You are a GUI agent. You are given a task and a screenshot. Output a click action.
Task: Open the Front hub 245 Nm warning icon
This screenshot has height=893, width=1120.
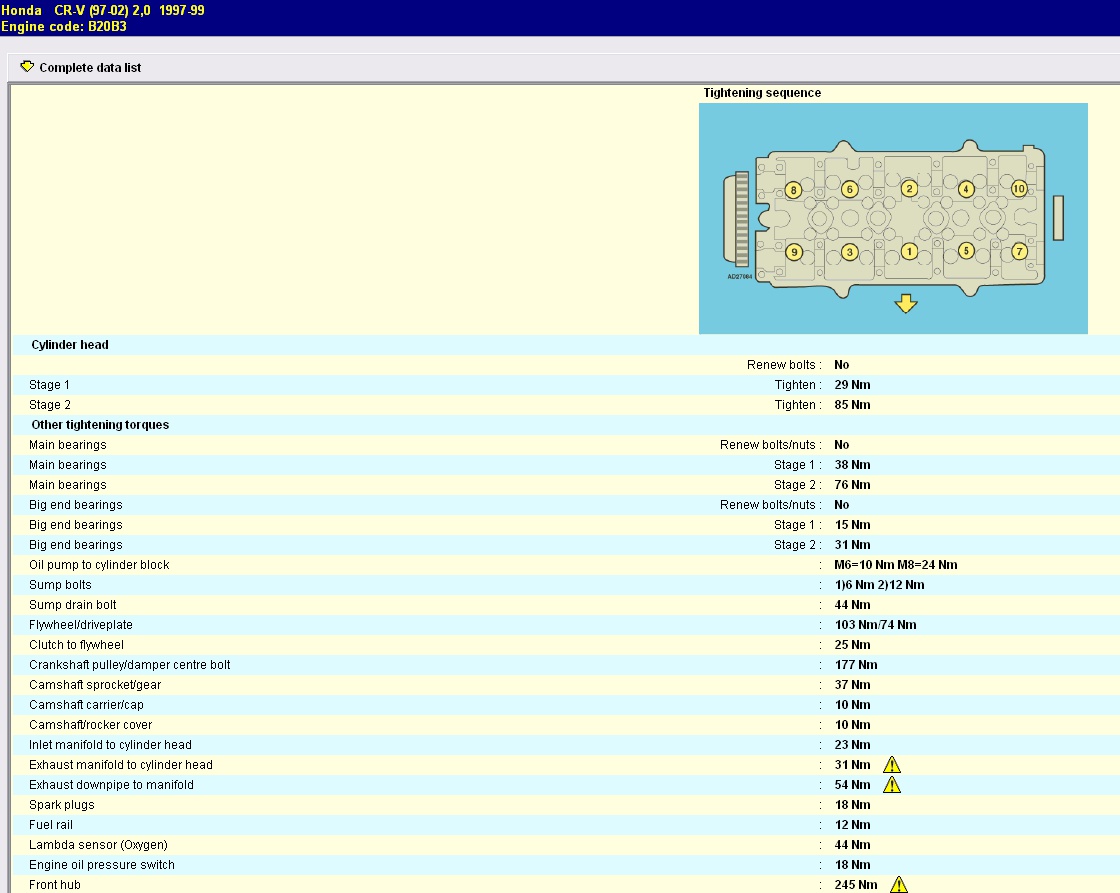[x=899, y=885]
